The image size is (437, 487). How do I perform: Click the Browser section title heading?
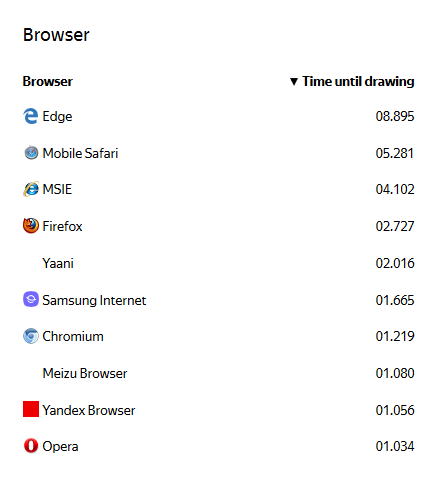click(x=56, y=35)
